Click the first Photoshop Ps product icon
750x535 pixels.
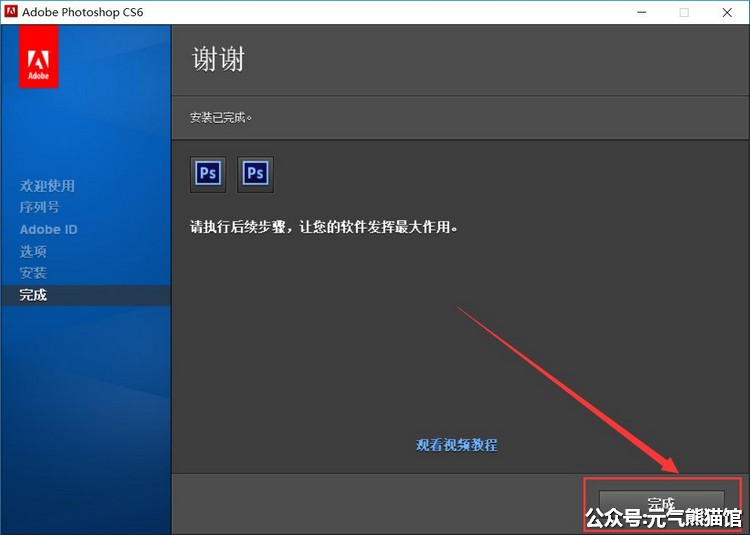(x=208, y=174)
